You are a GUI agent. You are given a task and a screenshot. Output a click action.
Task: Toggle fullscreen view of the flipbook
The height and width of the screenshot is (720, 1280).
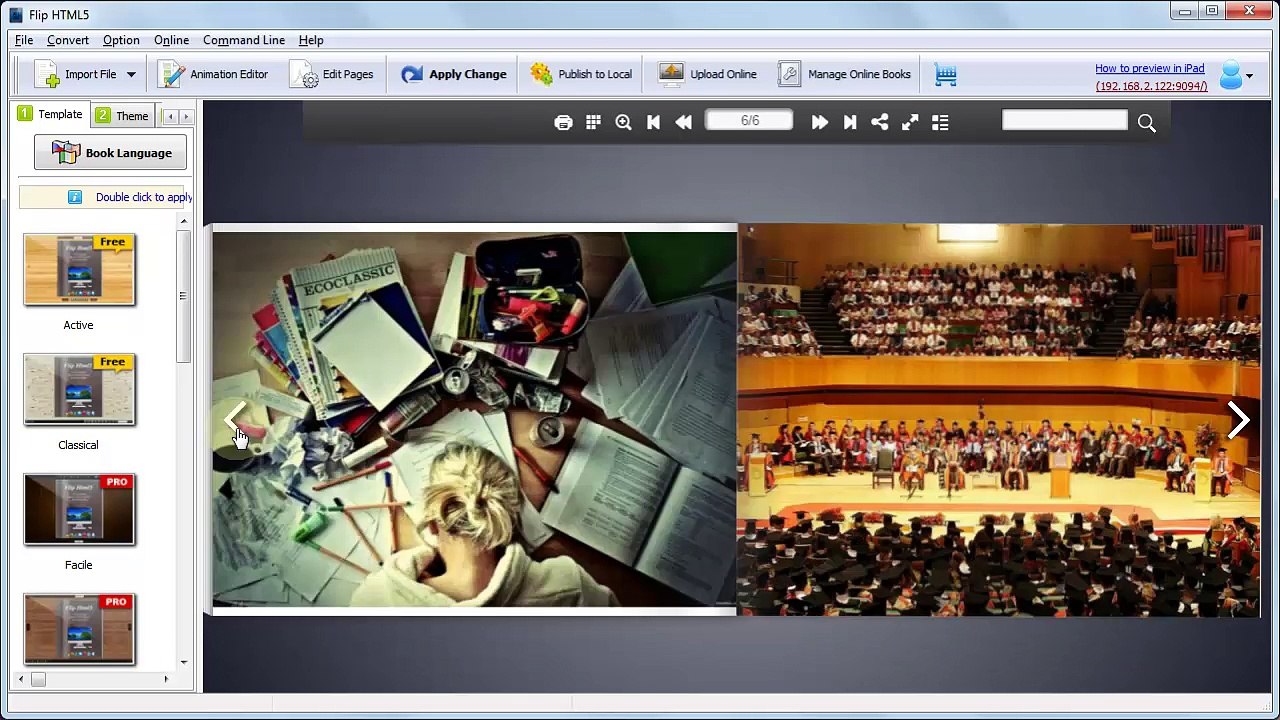pos(910,122)
